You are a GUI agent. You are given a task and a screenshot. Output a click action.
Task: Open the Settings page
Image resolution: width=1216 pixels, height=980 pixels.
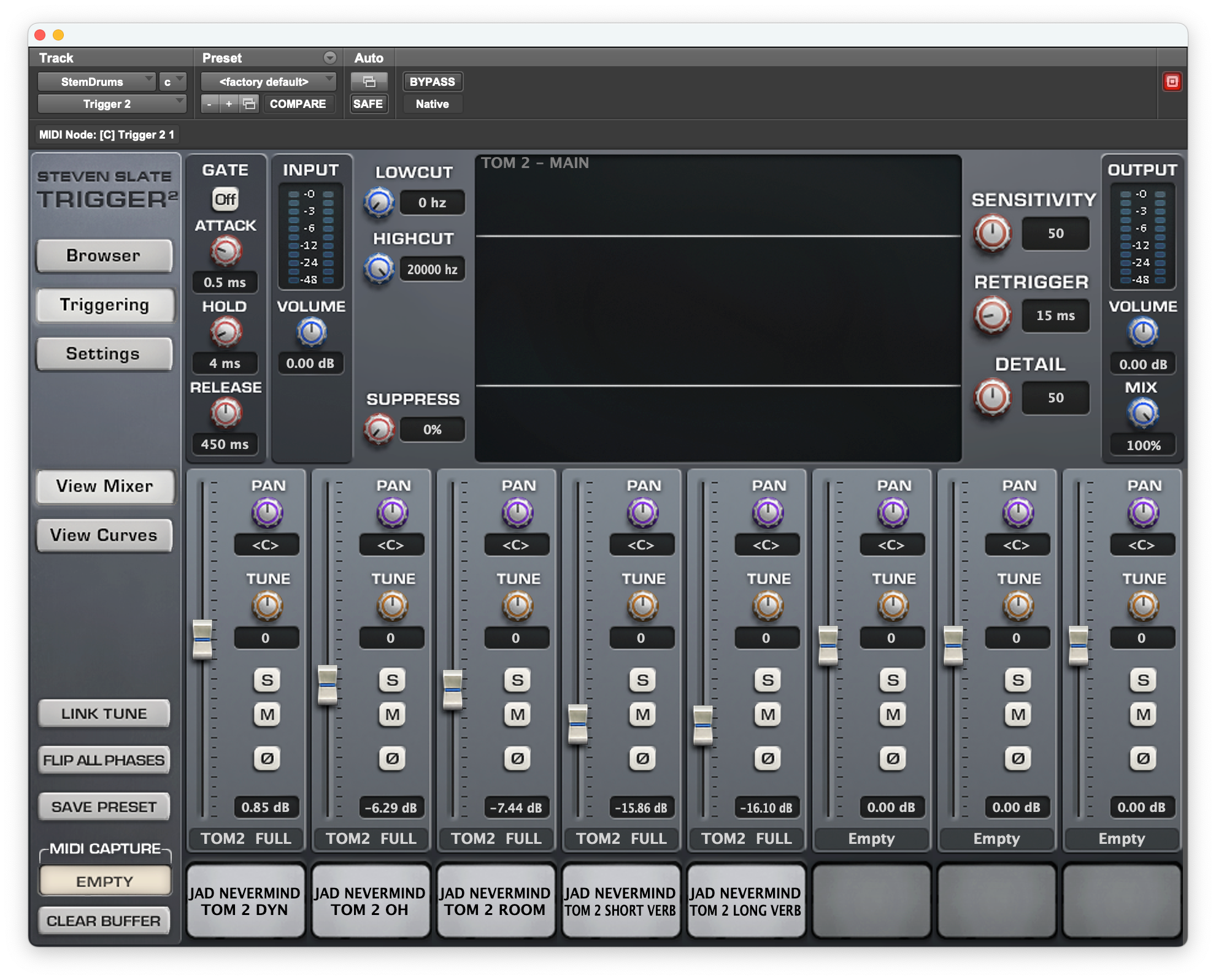(x=103, y=354)
